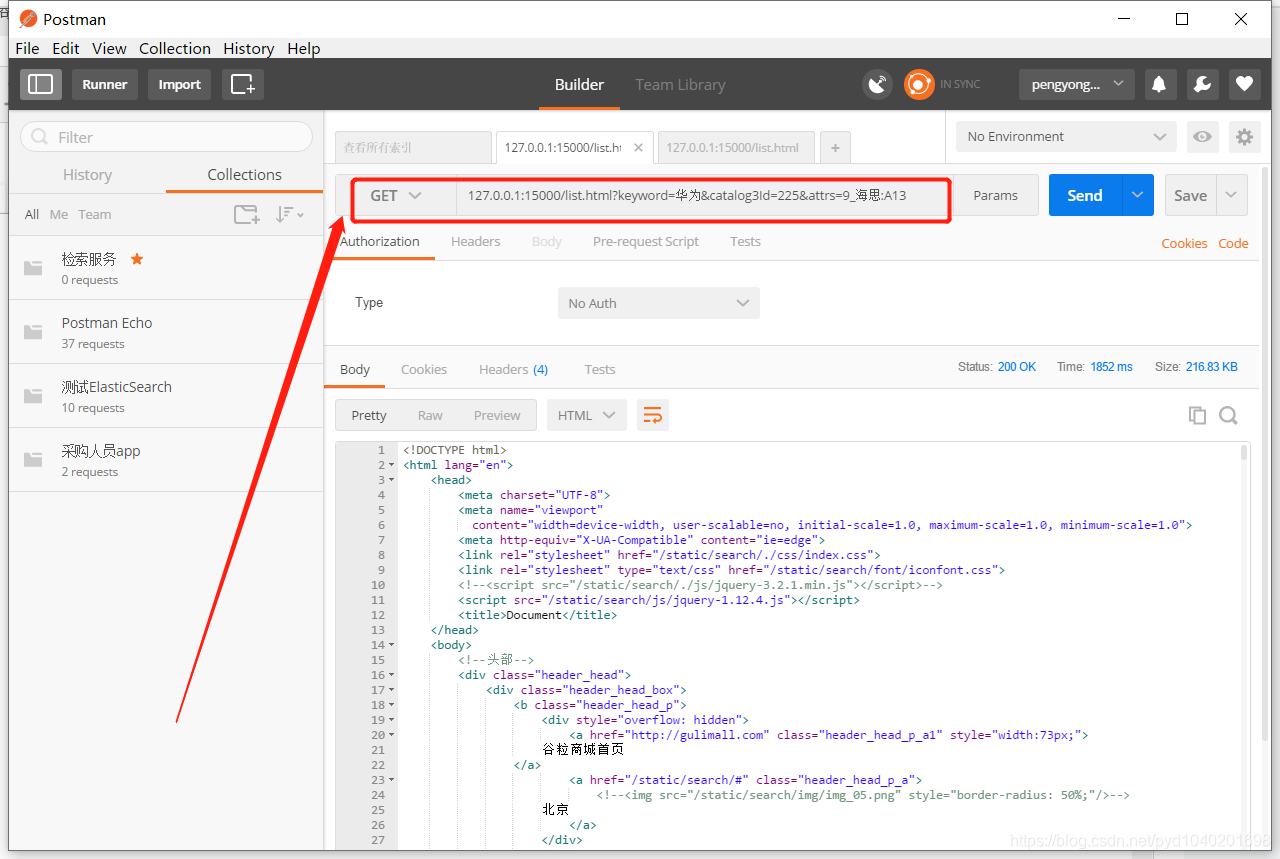
Task: Switch response view to Raw
Action: pos(430,415)
